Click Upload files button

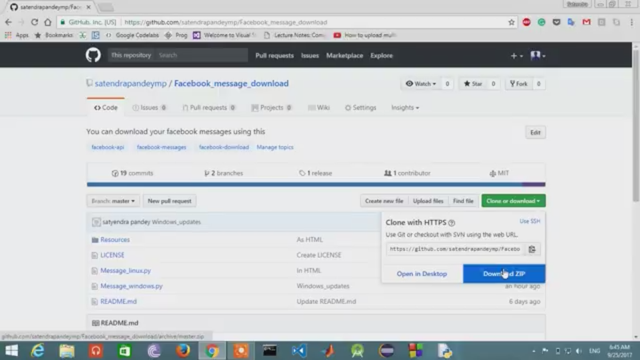pyautogui.click(x=428, y=201)
